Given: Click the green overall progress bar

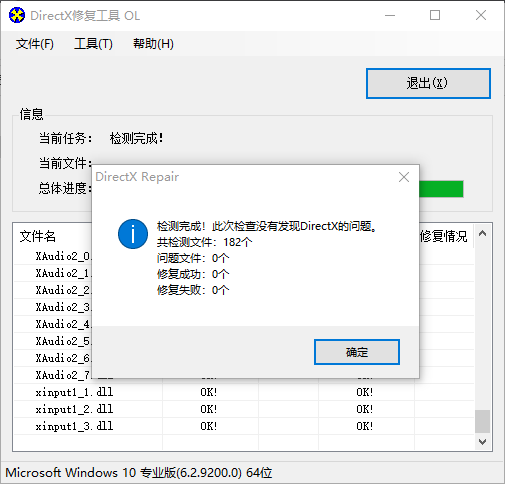Looking at the screenshot, I should coord(441,189).
